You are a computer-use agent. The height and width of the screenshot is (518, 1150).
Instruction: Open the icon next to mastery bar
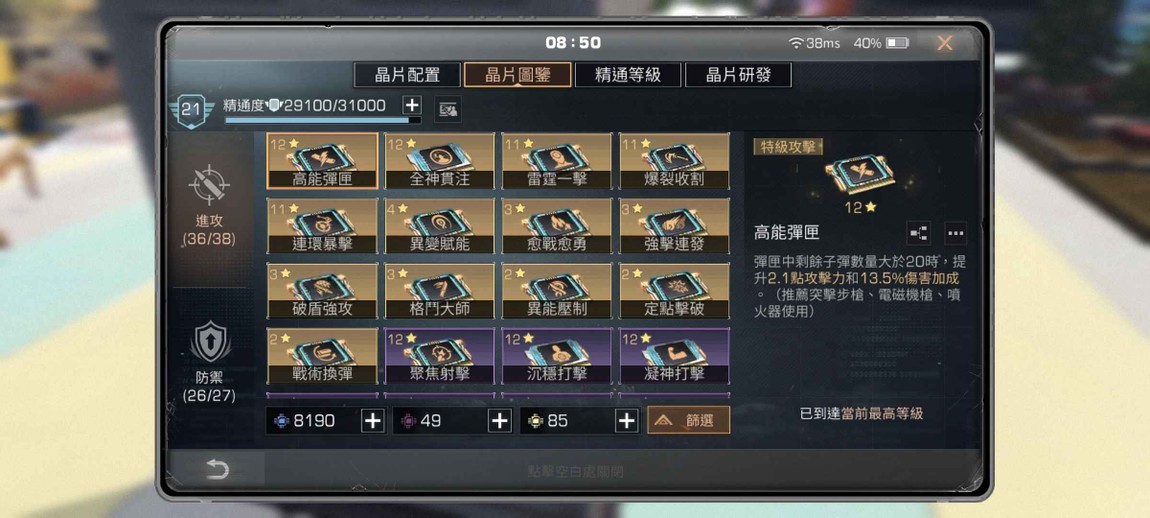[448, 110]
